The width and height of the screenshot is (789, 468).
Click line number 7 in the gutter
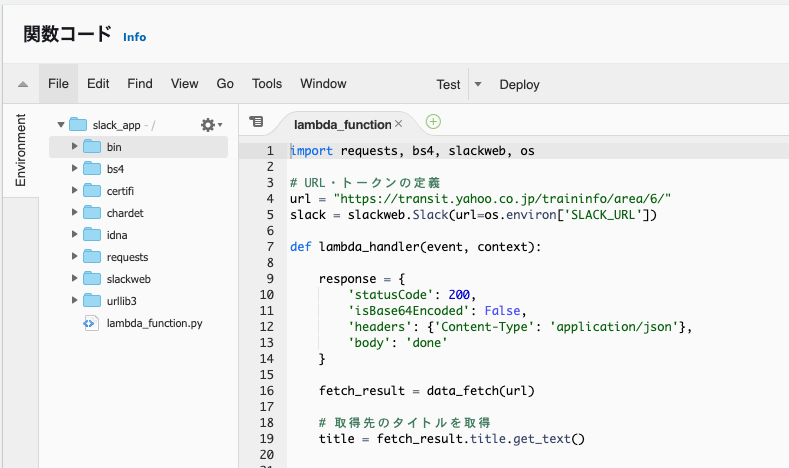[x=270, y=247]
